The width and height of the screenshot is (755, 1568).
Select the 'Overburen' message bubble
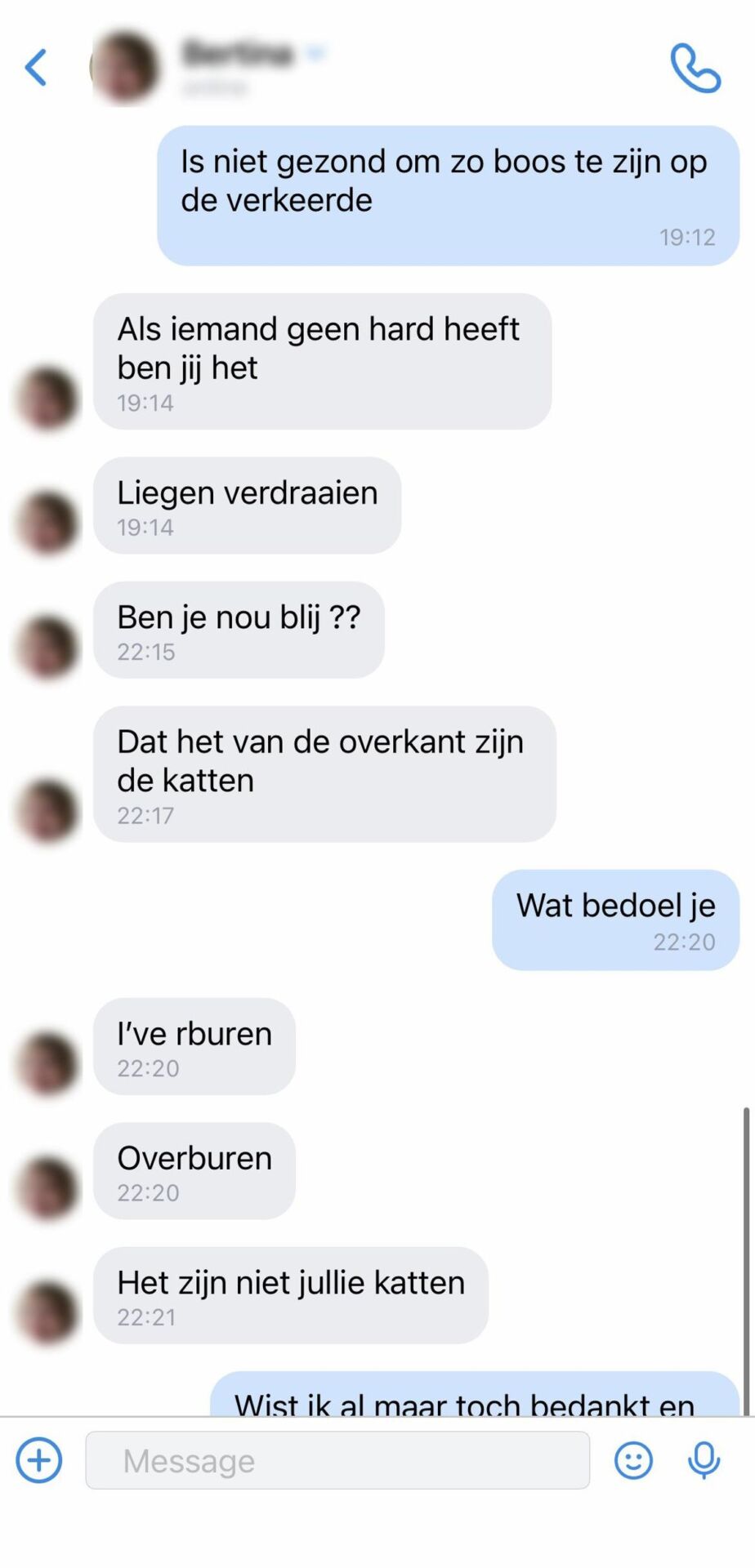(x=194, y=1170)
